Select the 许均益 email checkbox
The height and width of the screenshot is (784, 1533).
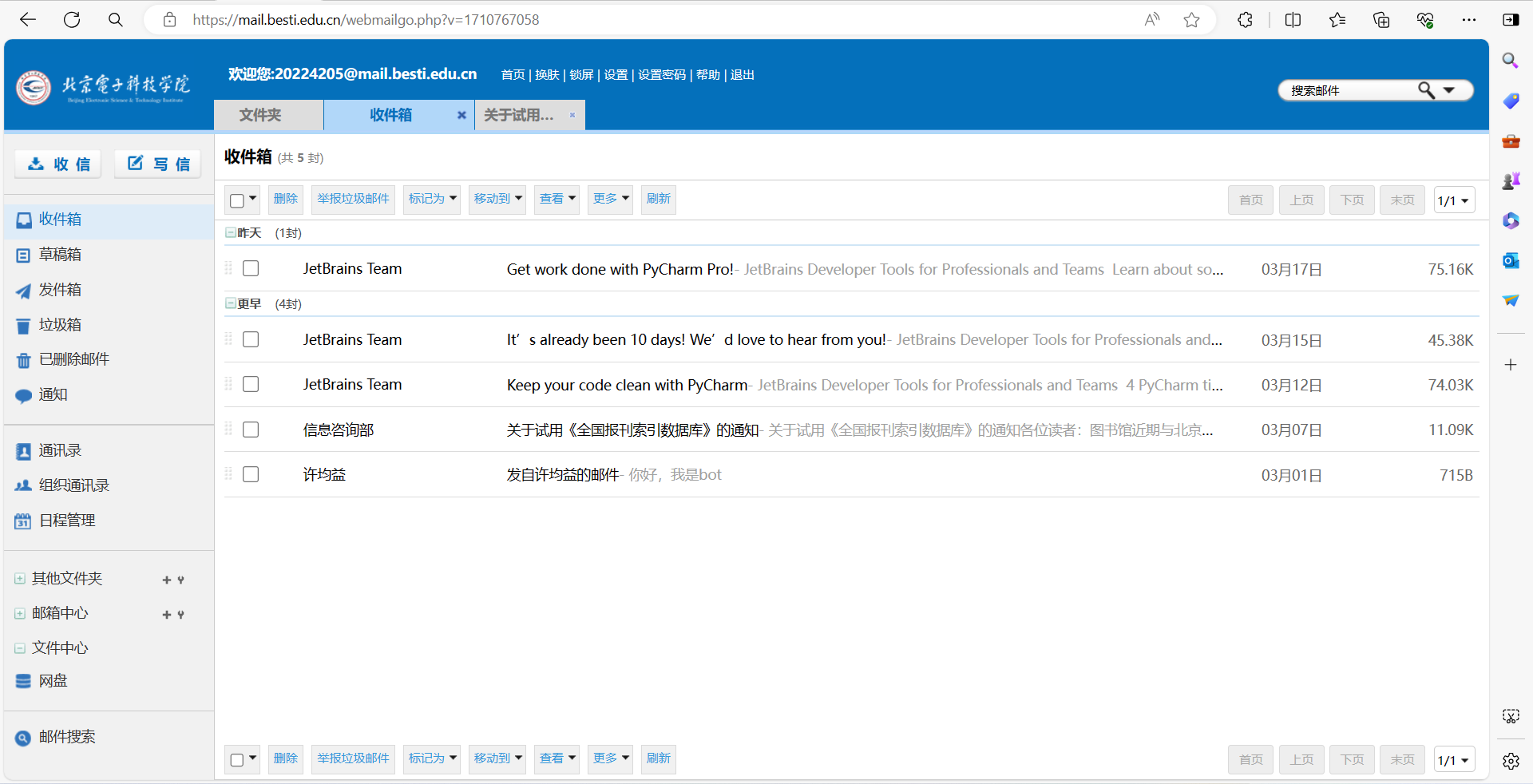point(251,474)
